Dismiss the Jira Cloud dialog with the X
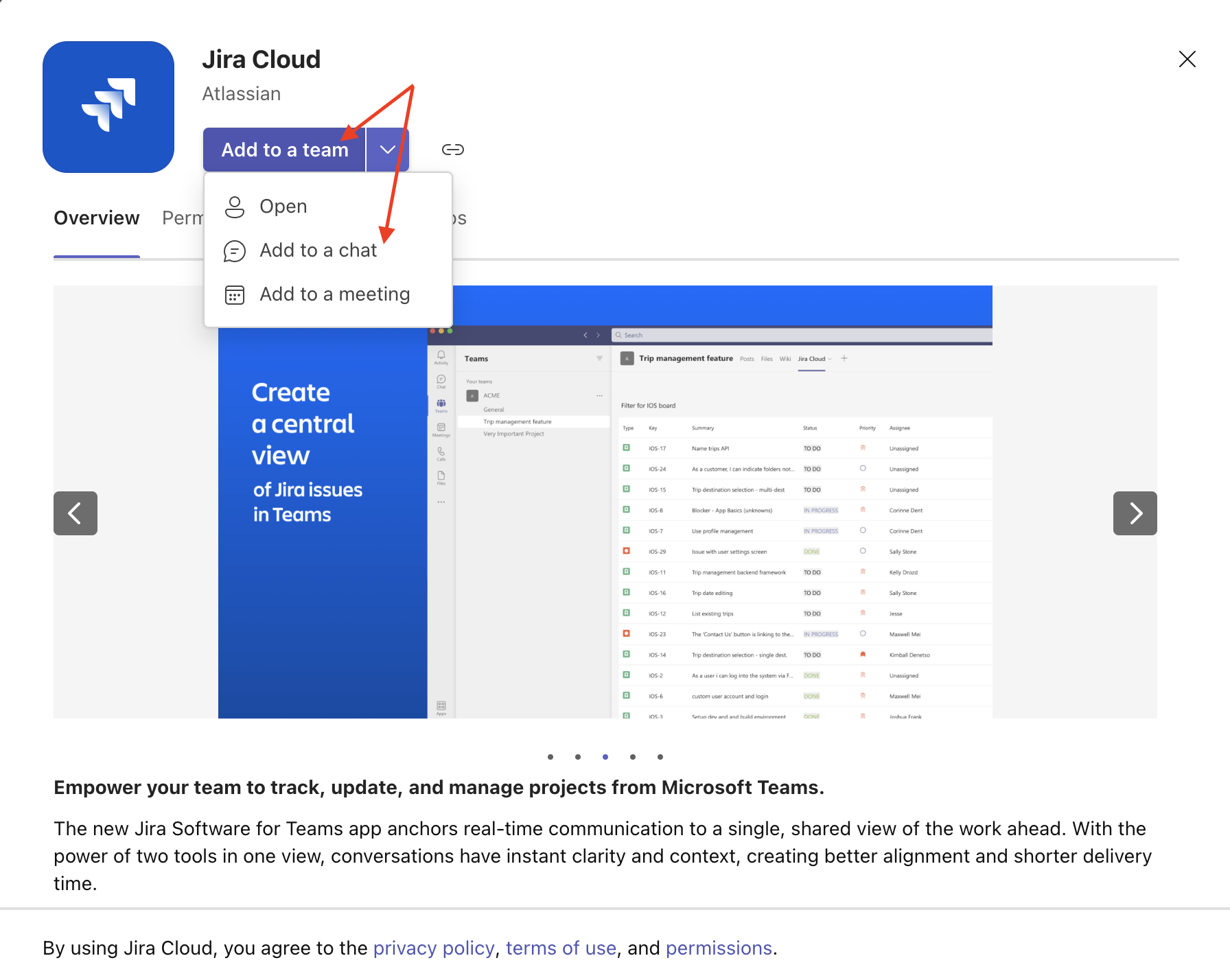The image size is (1230, 980). tap(1187, 59)
